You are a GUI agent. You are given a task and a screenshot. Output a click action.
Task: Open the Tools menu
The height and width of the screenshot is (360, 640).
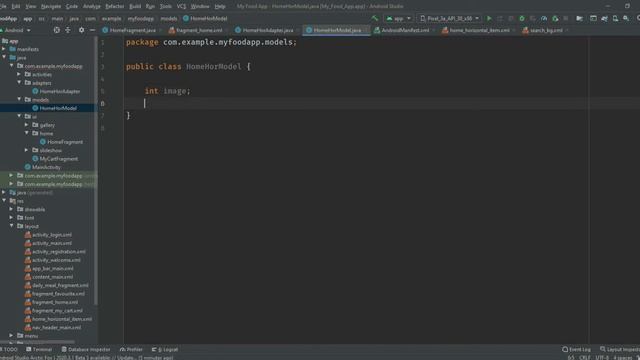pos(166,7)
